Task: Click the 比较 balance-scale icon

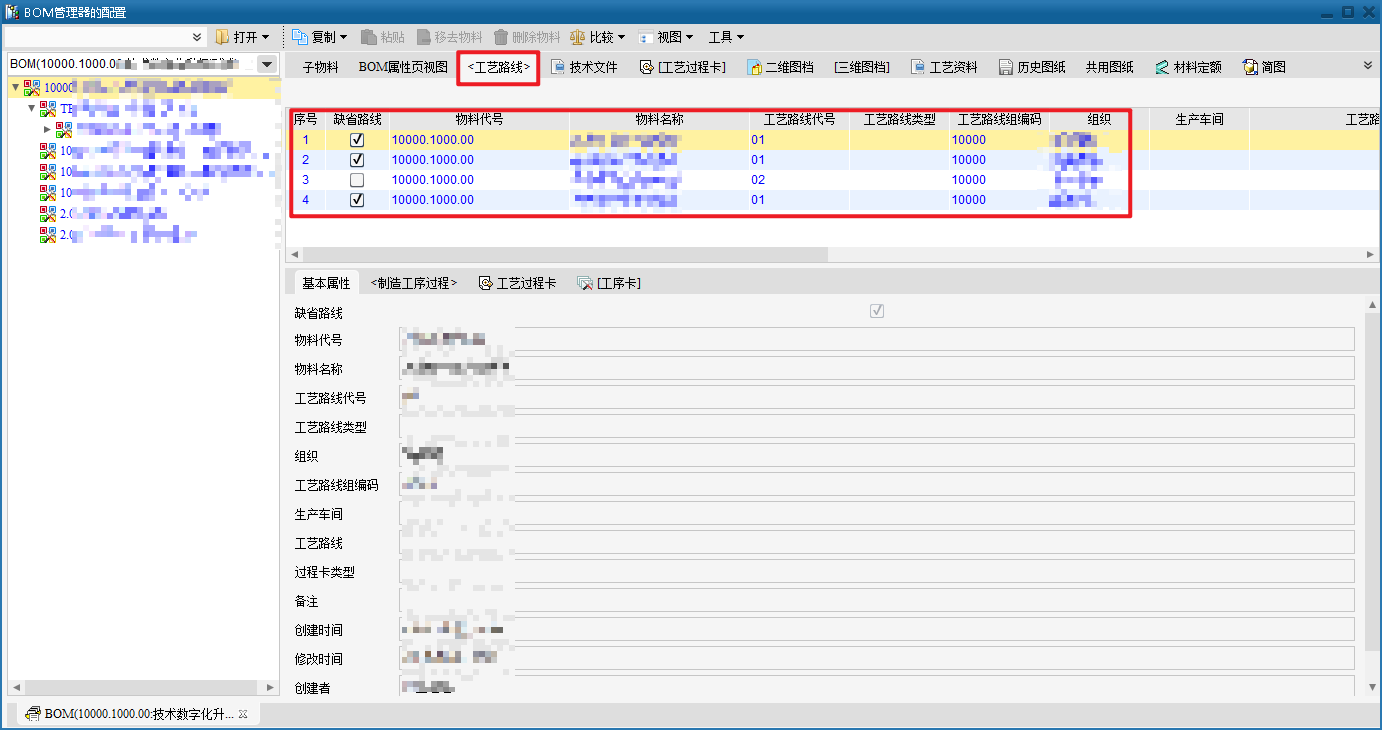Action: (x=578, y=37)
